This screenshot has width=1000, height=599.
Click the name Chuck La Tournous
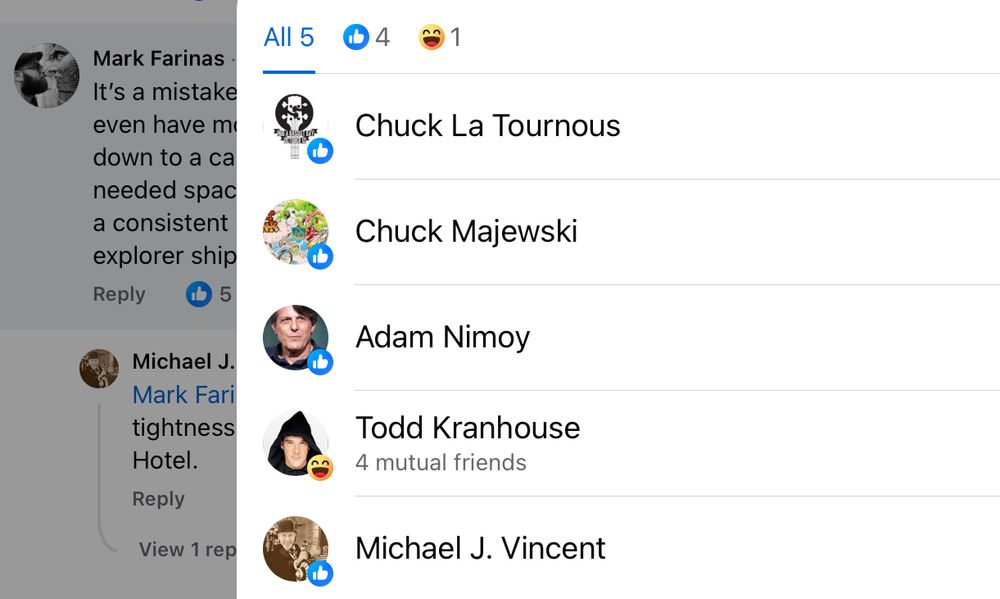click(x=487, y=126)
